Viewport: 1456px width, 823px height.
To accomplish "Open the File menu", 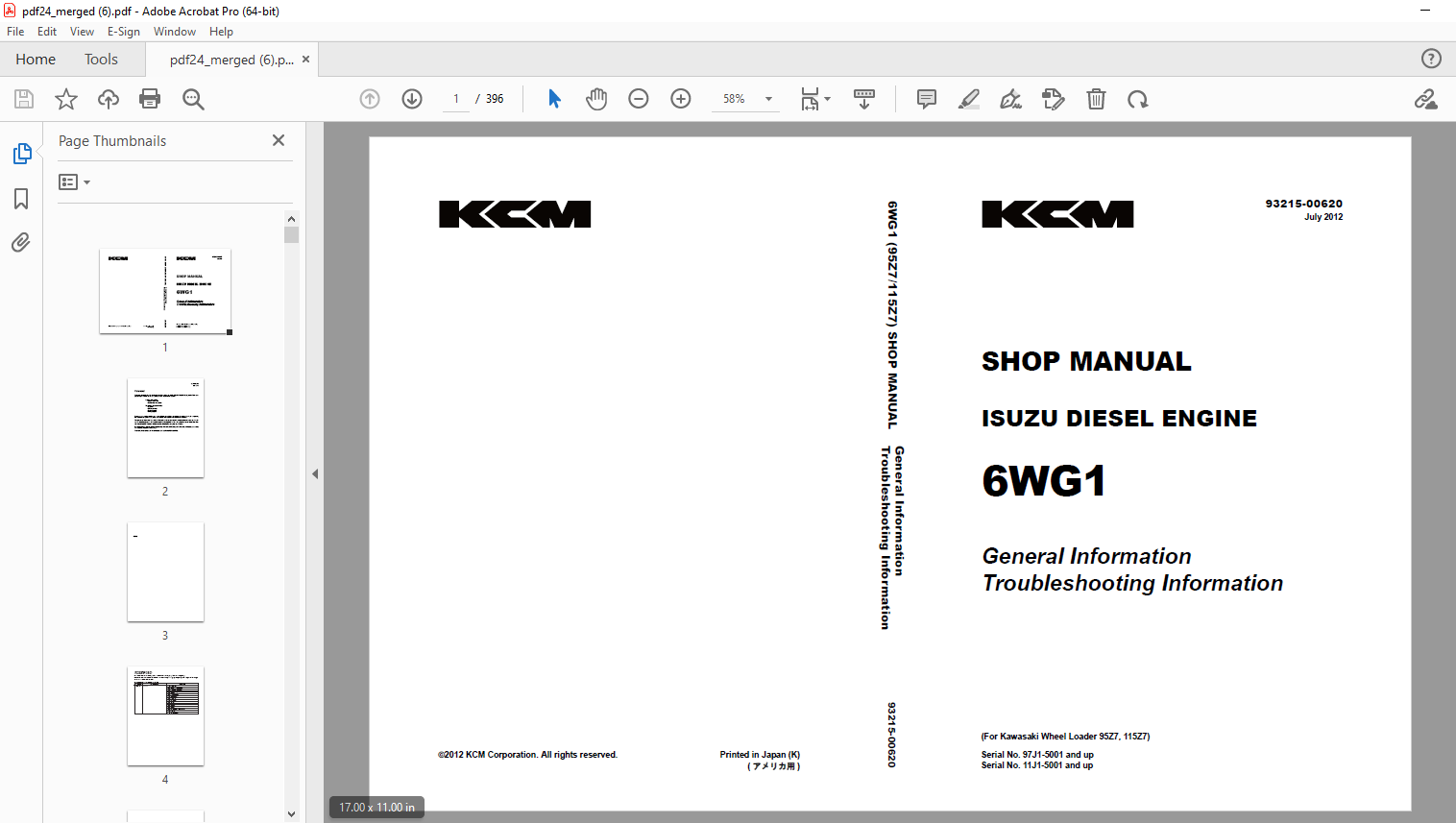I will (x=15, y=32).
